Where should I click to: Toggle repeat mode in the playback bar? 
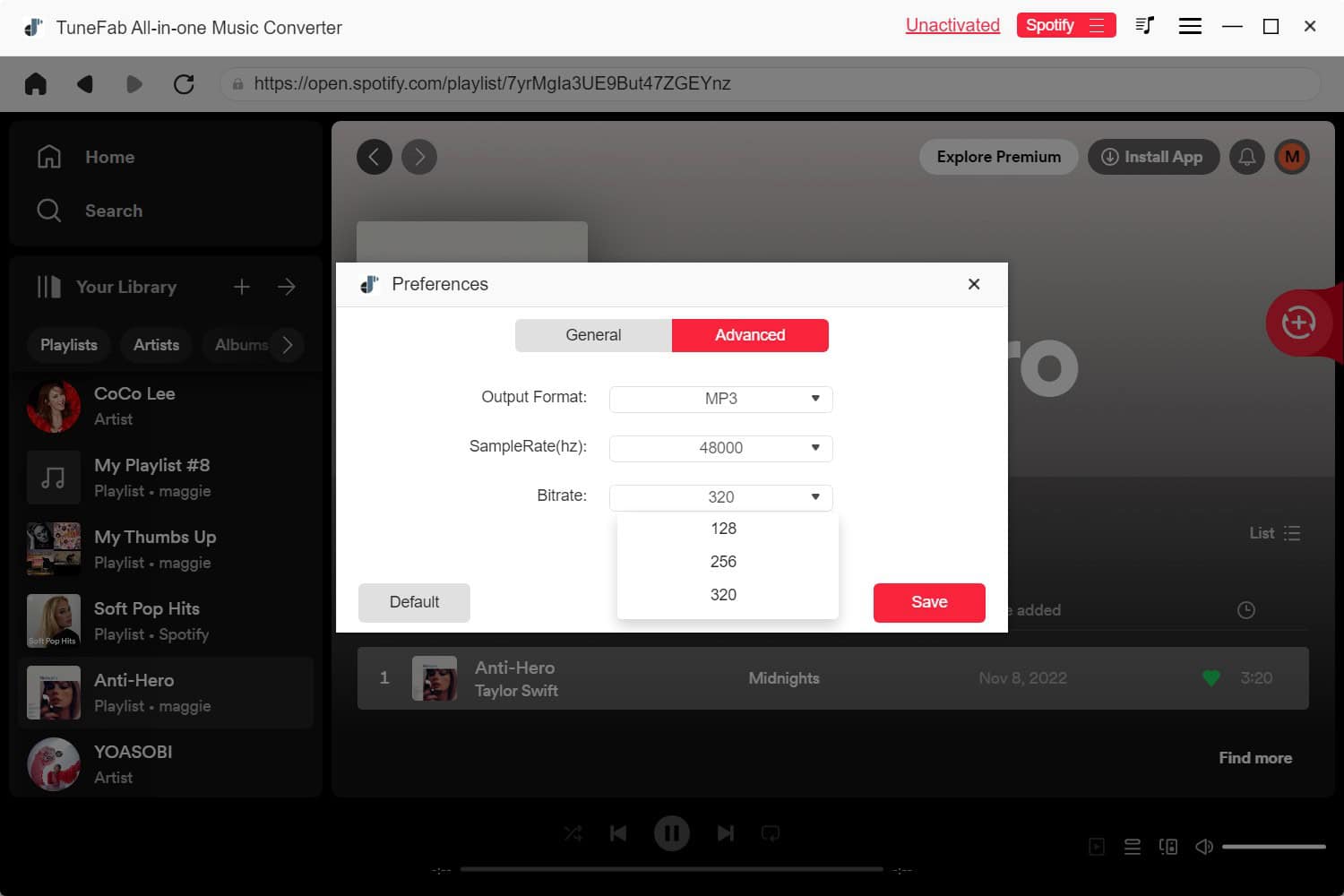tap(771, 833)
